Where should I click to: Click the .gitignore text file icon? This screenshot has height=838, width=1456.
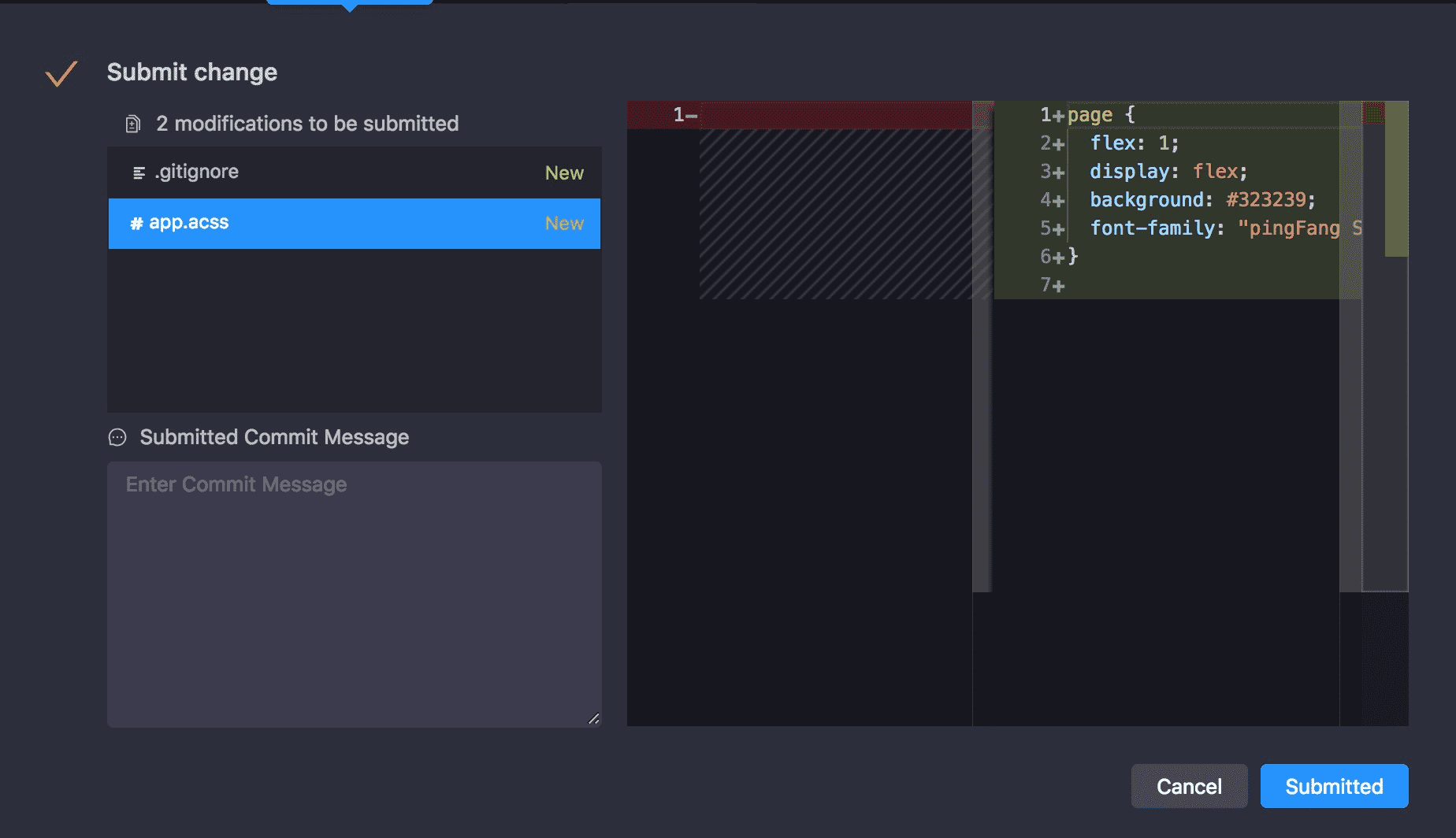139,172
